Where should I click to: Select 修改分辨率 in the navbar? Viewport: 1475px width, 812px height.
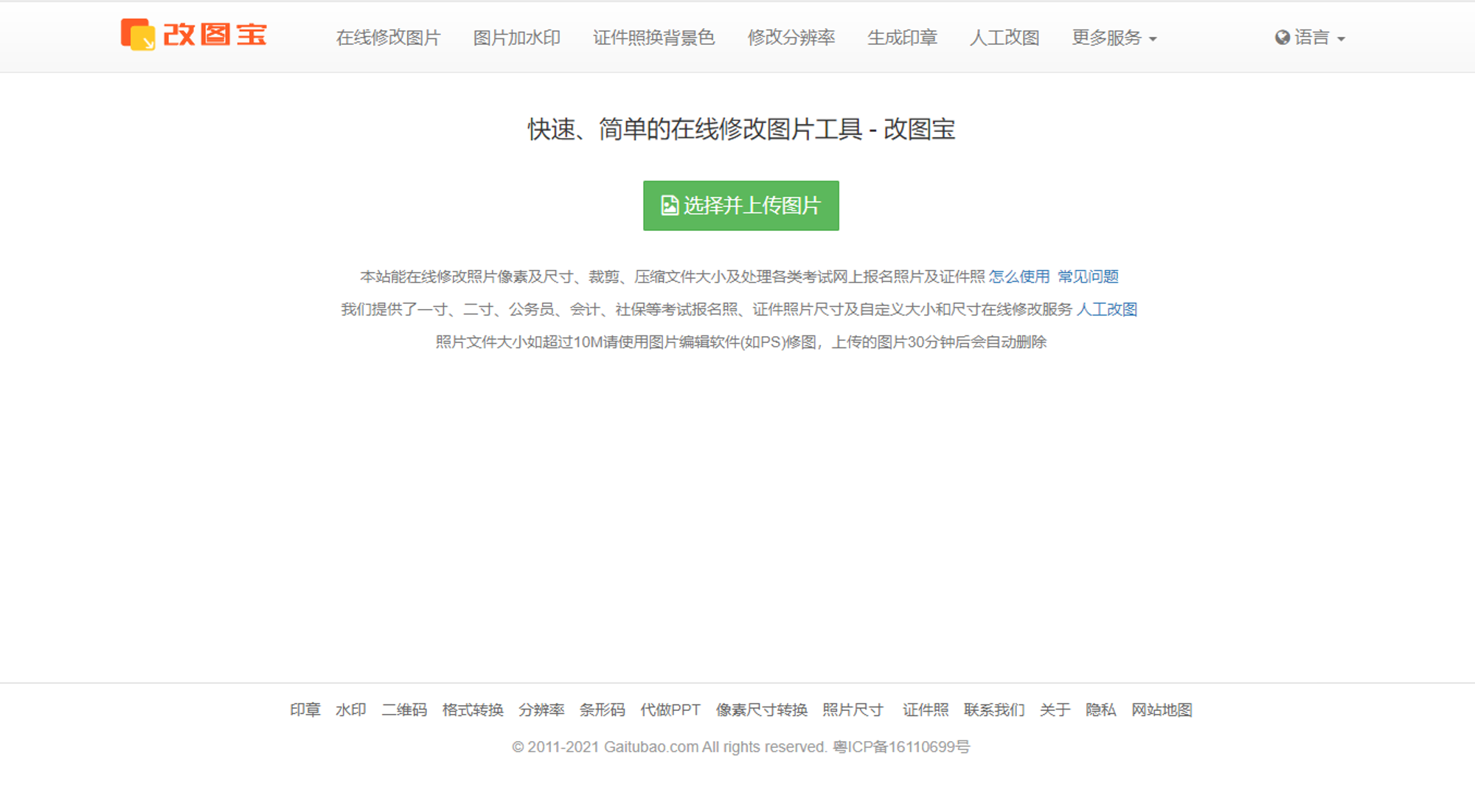point(791,38)
